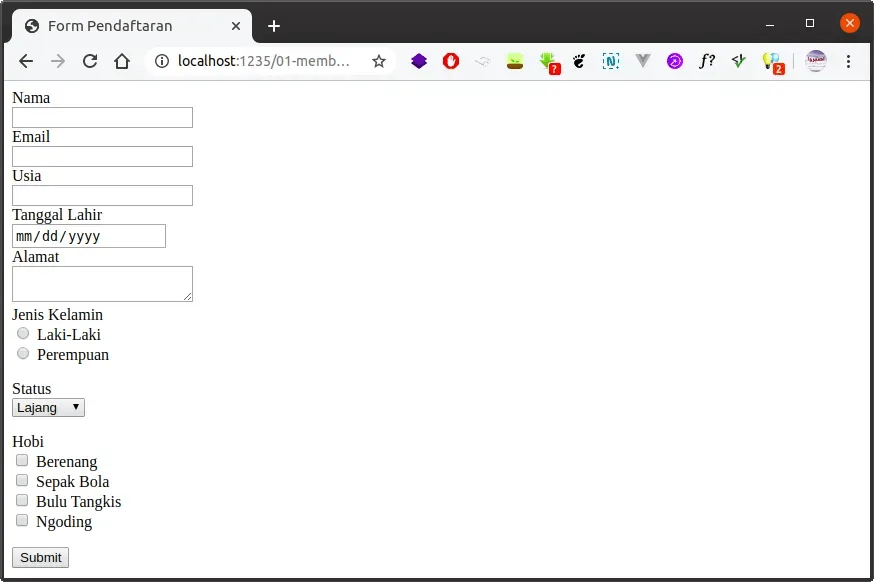Open the purple diamond extension

419,61
